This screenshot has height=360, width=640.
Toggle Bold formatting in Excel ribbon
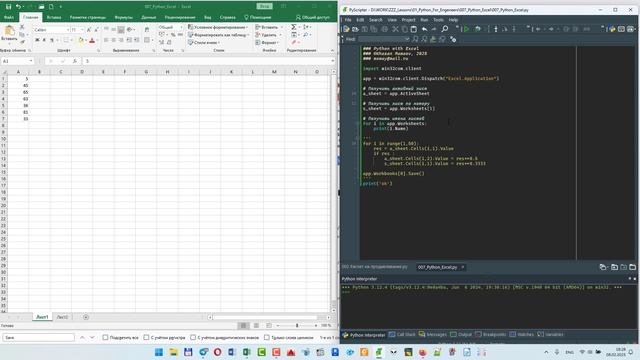[x=37, y=40]
